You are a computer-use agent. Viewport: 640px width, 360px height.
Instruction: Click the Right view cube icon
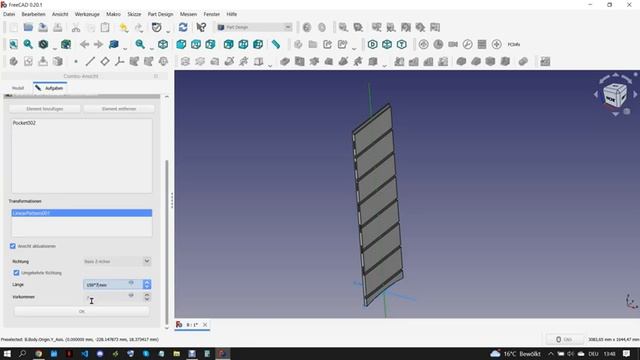(210, 44)
